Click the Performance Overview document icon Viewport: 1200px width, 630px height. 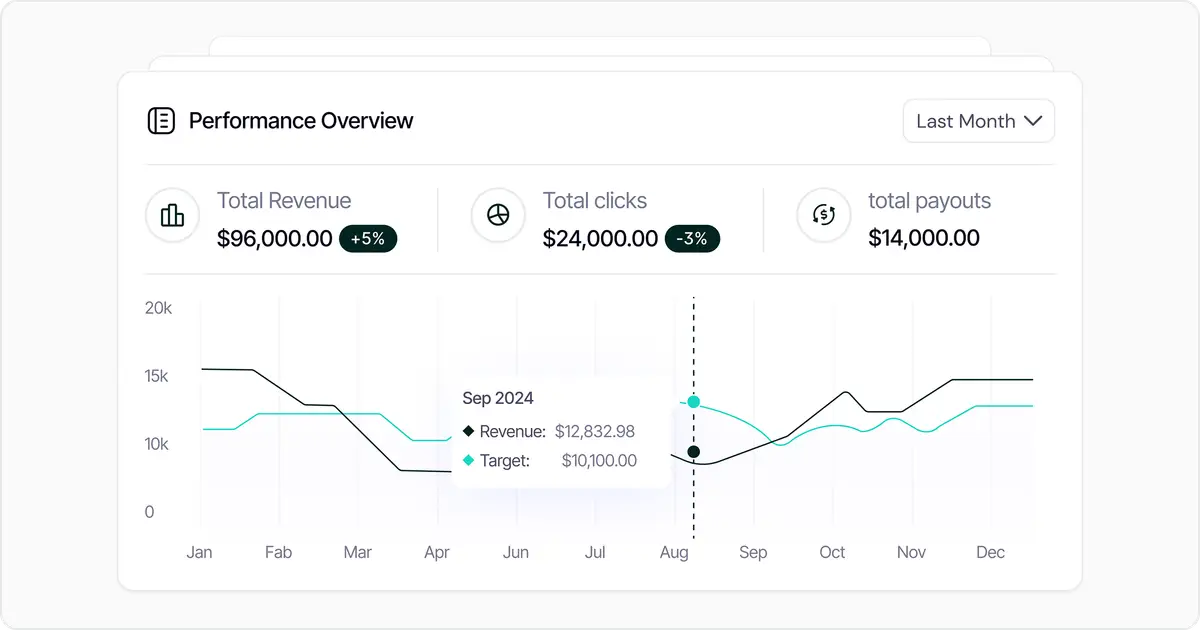coord(161,120)
